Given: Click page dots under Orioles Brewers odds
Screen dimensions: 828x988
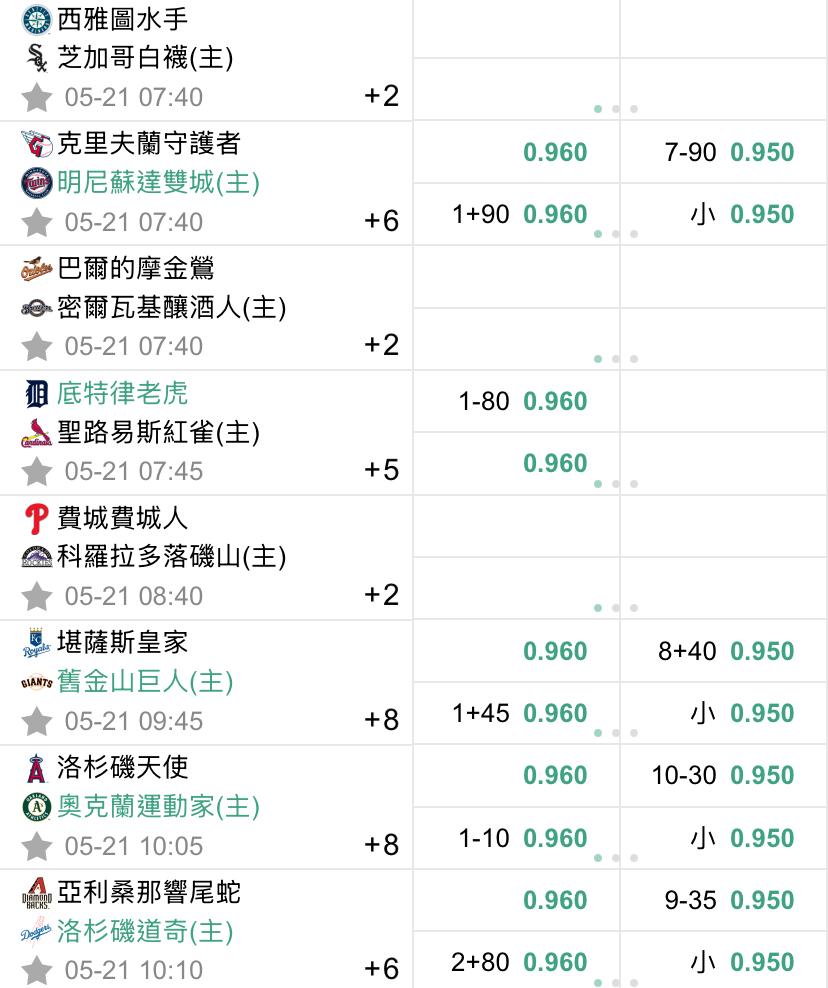Looking at the screenshot, I should coord(616,359).
